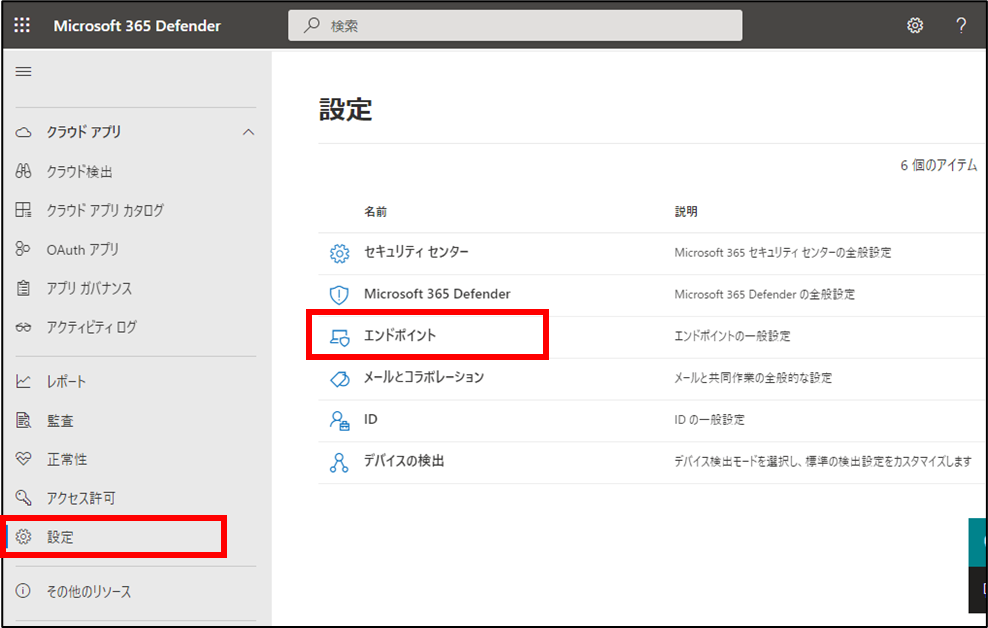Click the 設定 page heading

[345, 110]
